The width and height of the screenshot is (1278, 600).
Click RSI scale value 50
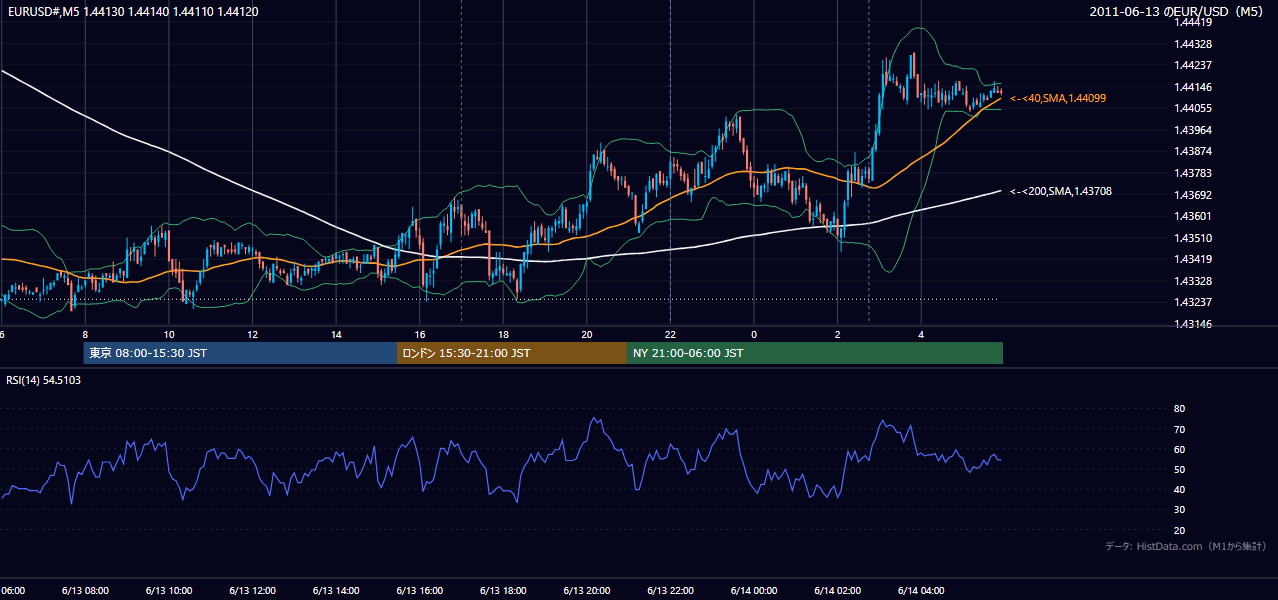pos(1179,469)
